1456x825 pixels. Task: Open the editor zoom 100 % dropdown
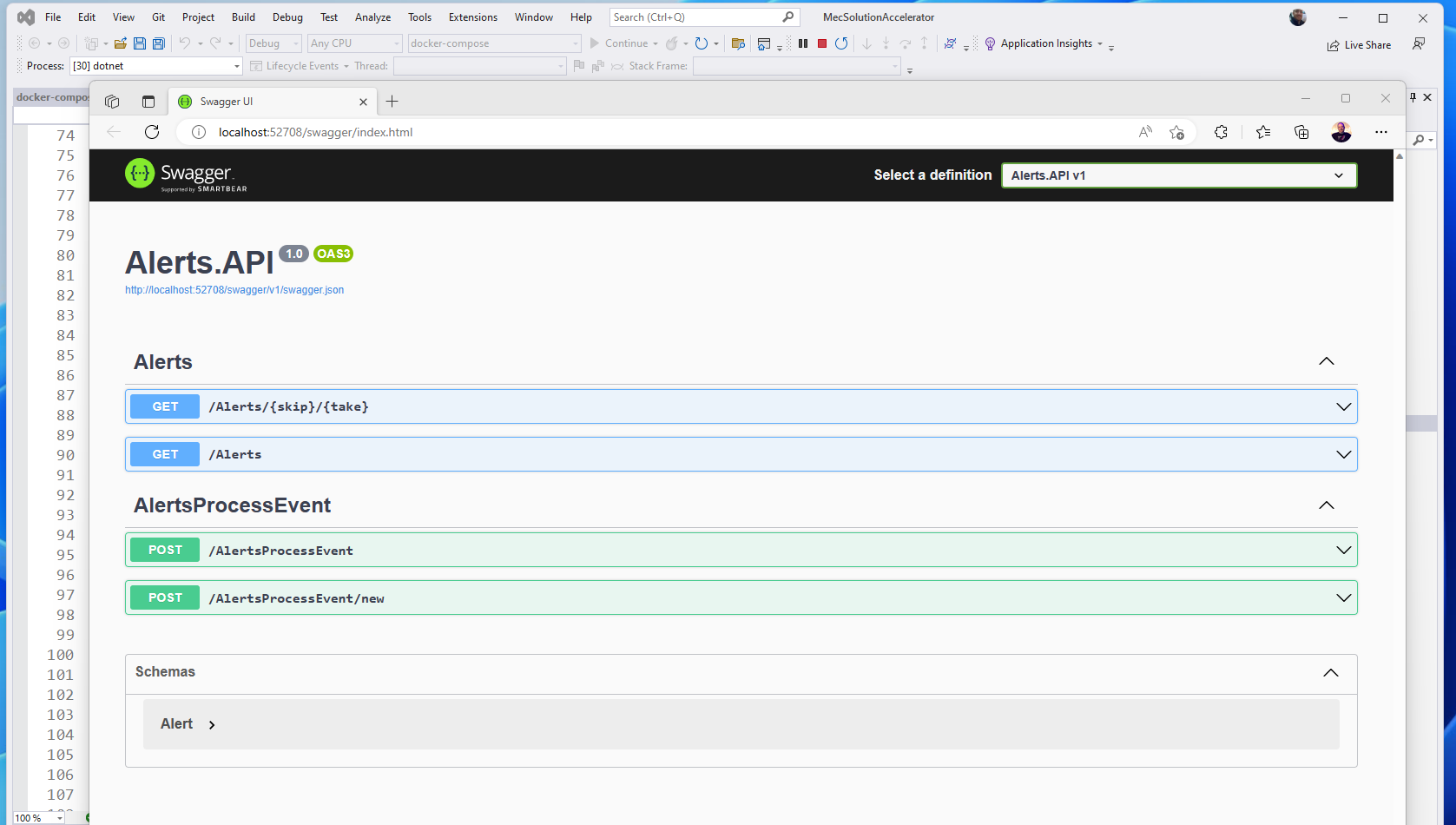pyautogui.click(x=38, y=818)
